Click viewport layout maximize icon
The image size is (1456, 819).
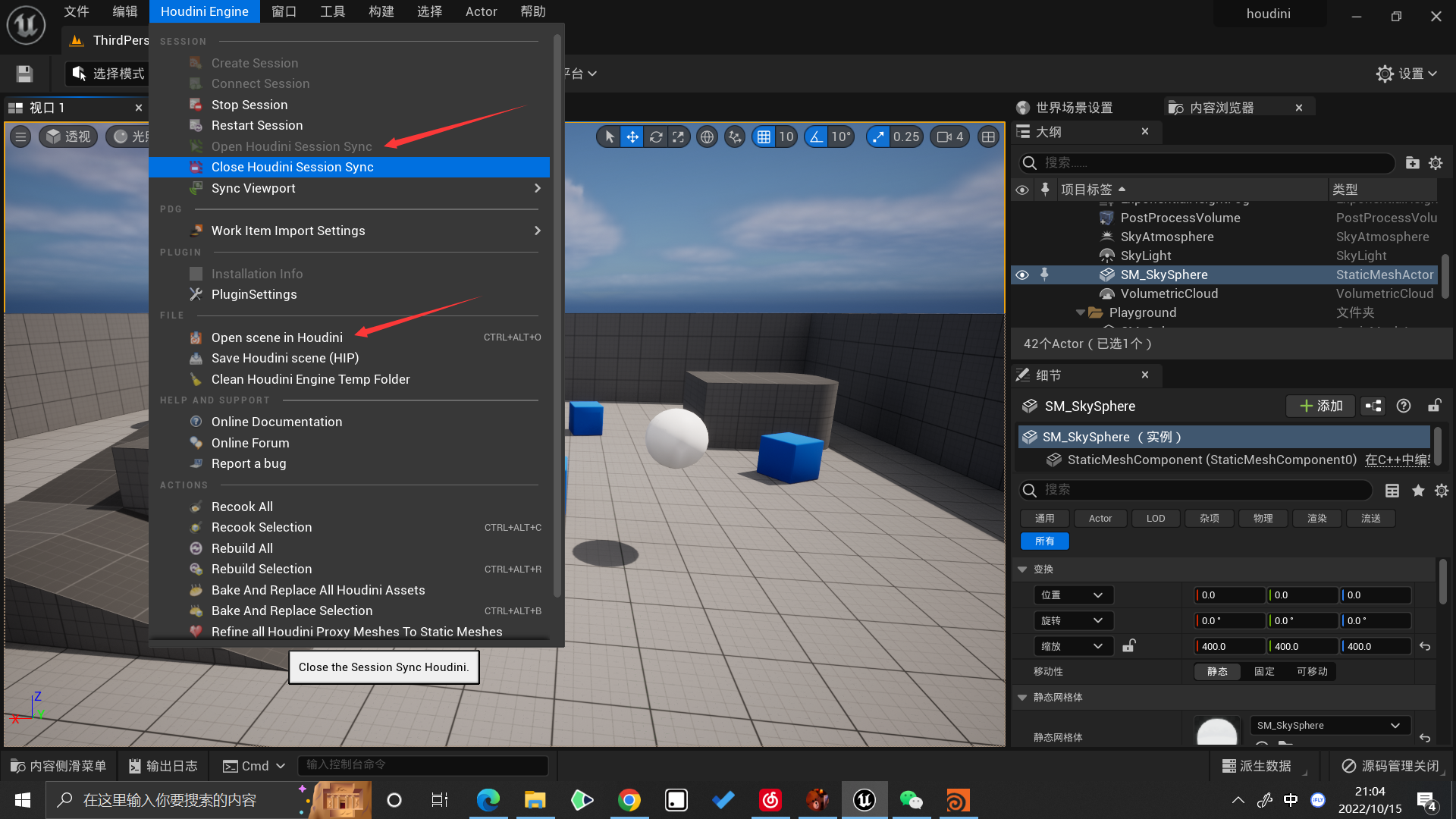pyautogui.click(x=988, y=136)
